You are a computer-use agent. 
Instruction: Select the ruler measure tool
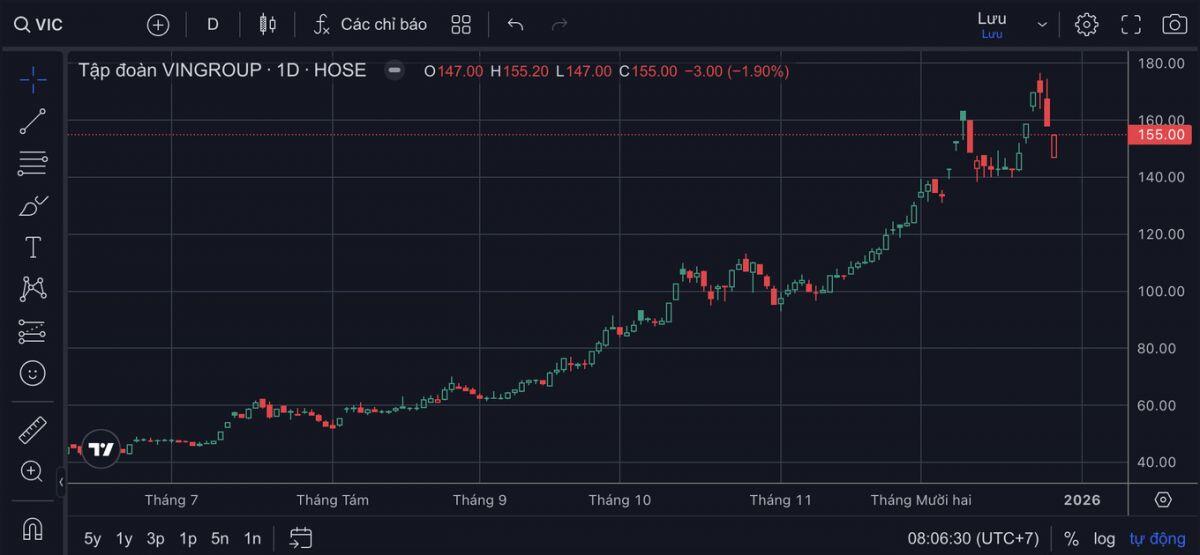coord(33,431)
